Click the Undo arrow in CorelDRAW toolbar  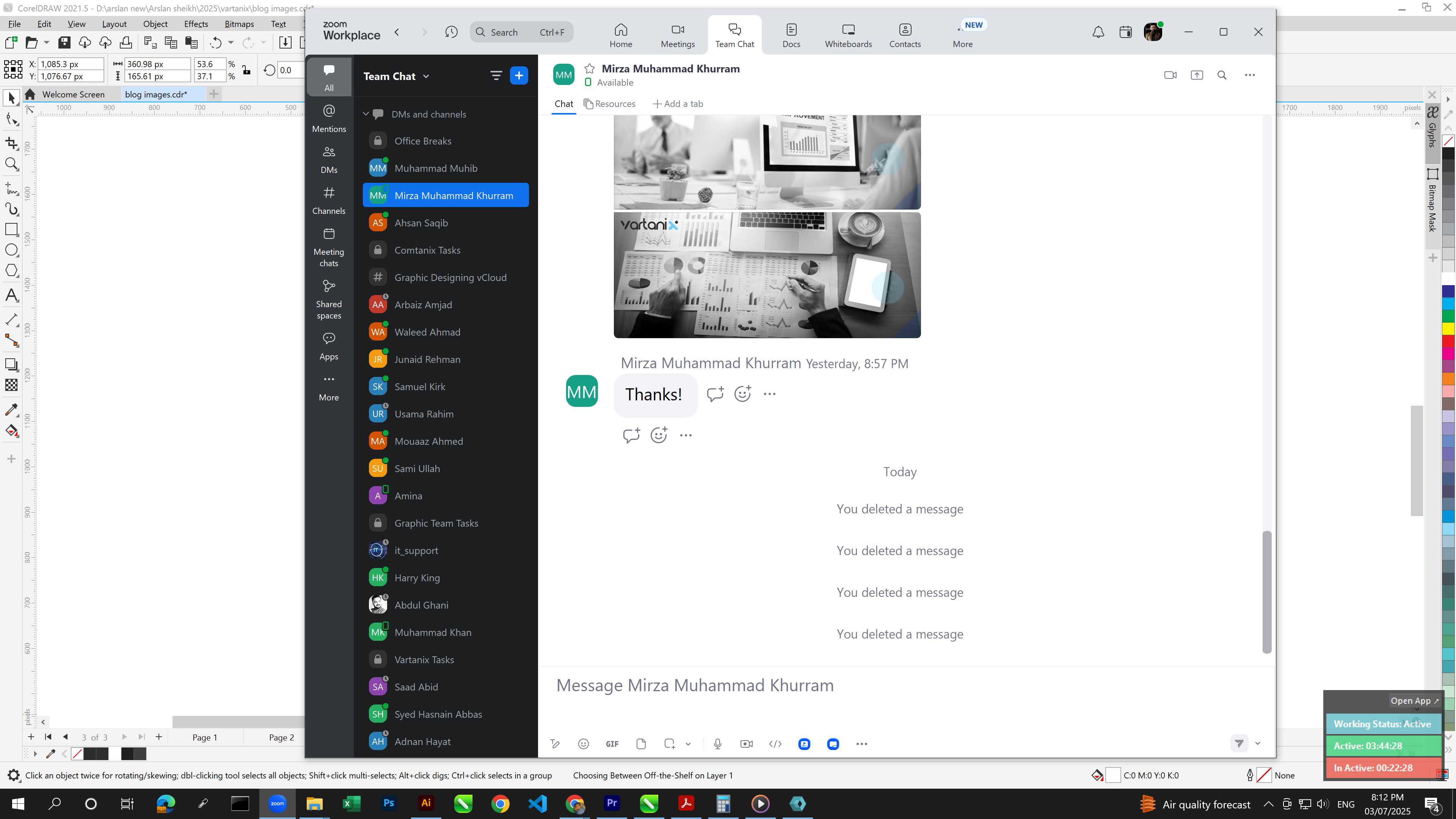215,42
